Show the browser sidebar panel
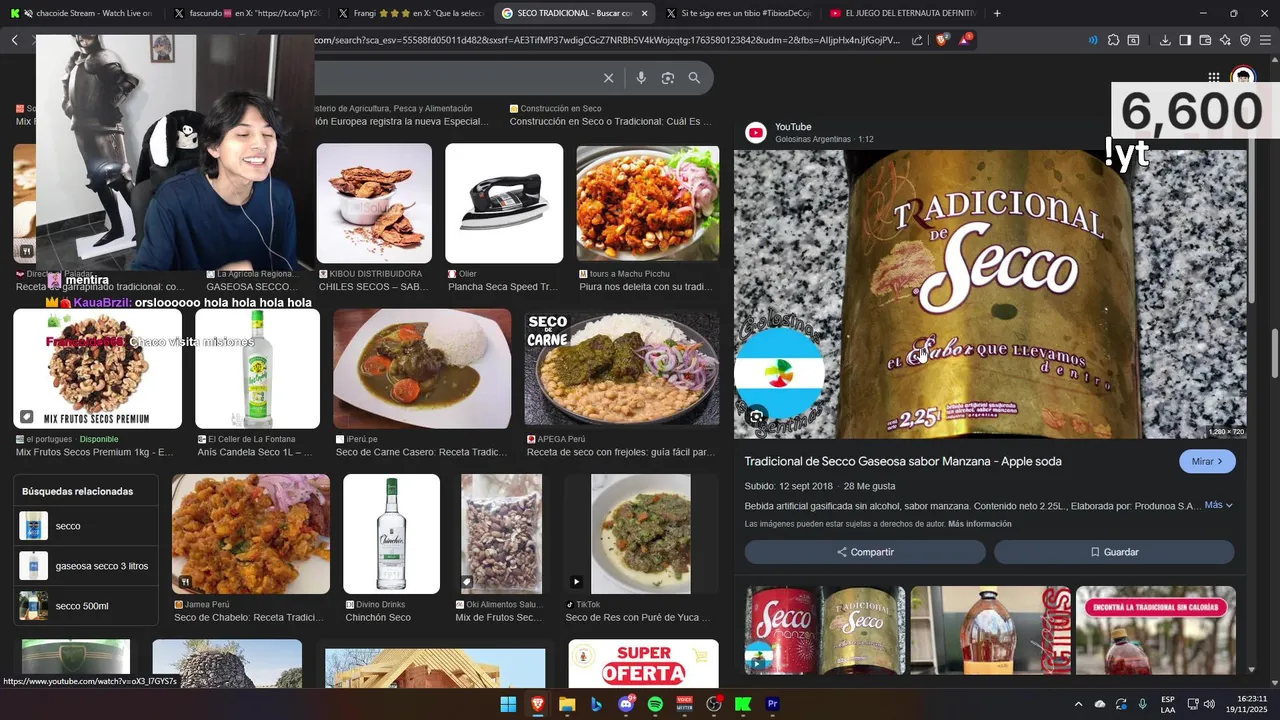 tap(1185, 40)
